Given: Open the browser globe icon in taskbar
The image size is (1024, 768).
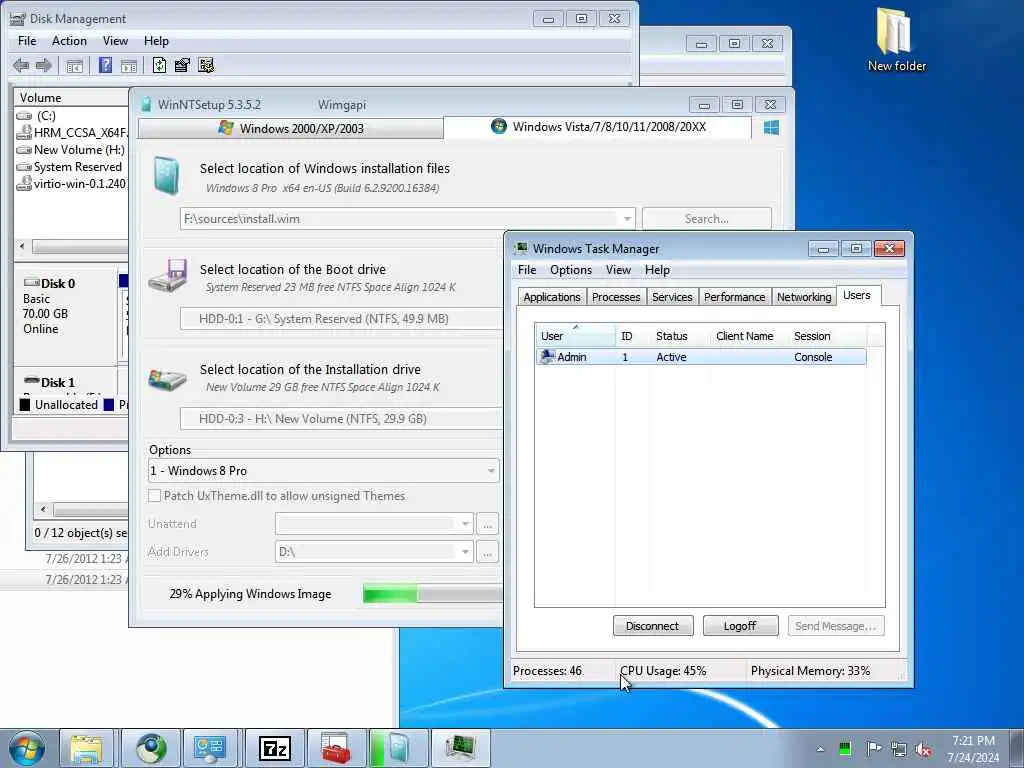Looking at the screenshot, I should [151, 748].
